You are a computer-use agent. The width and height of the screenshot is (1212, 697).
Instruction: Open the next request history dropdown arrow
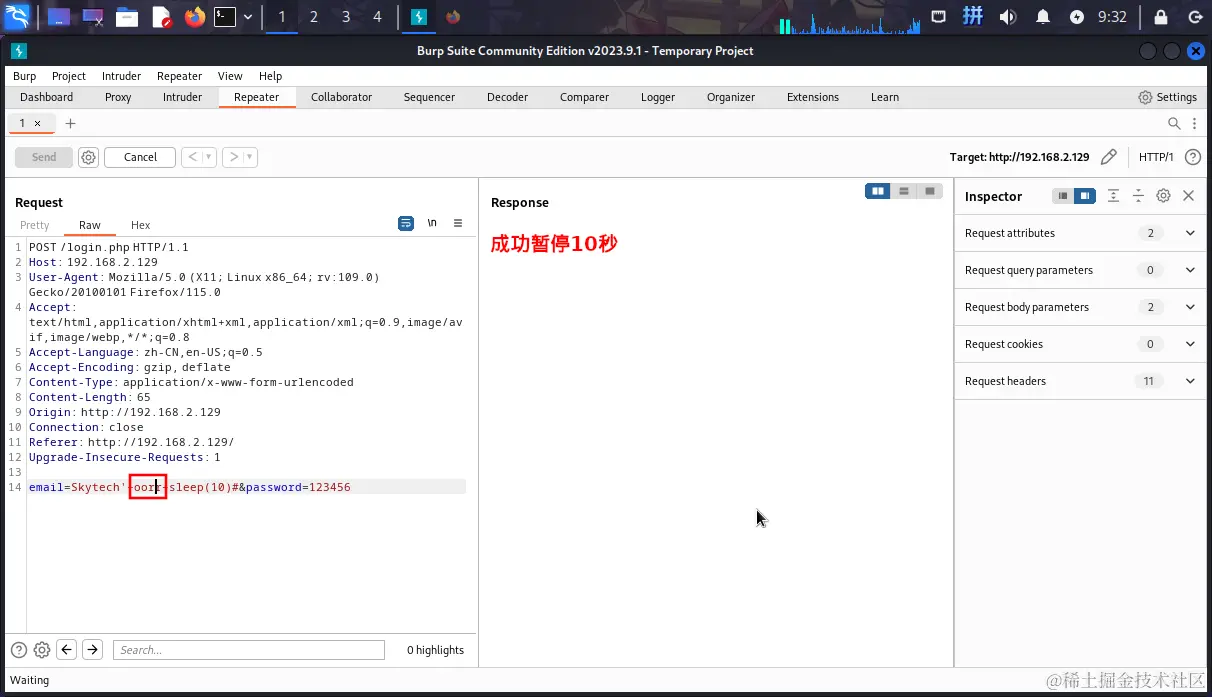point(250,157)
